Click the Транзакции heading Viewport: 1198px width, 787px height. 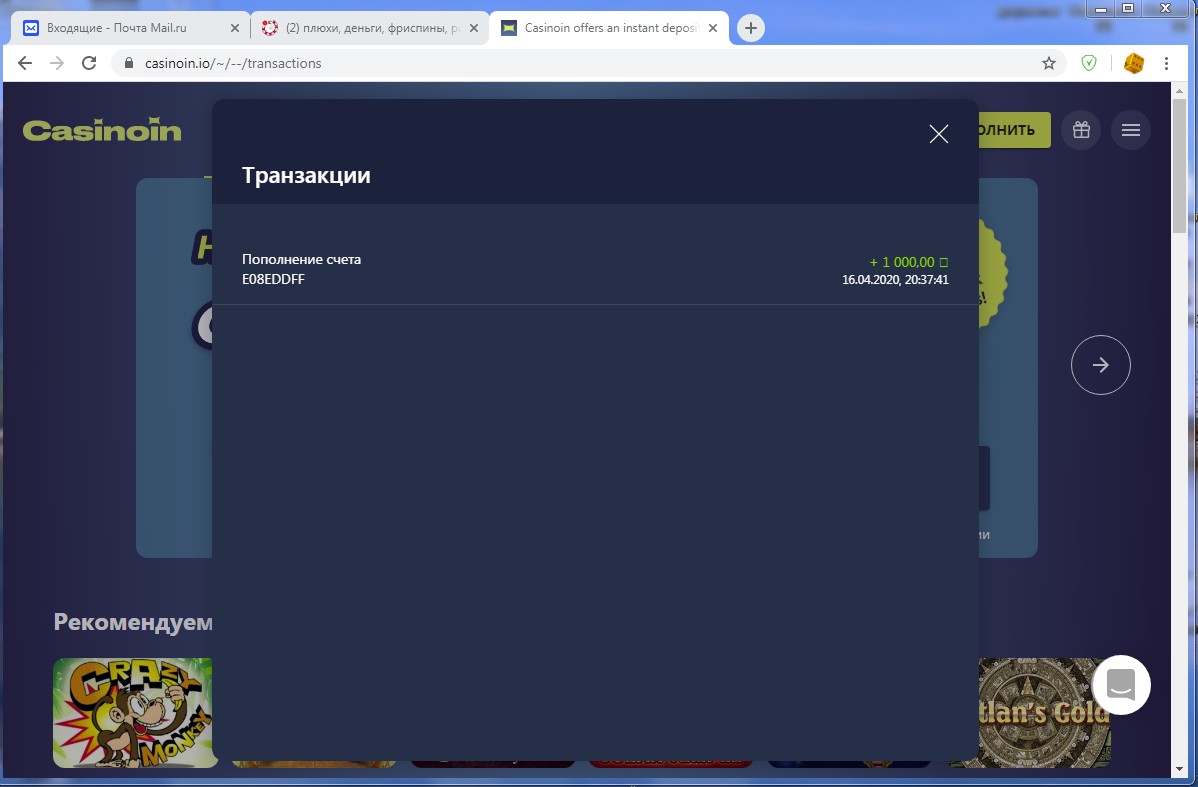306,176
